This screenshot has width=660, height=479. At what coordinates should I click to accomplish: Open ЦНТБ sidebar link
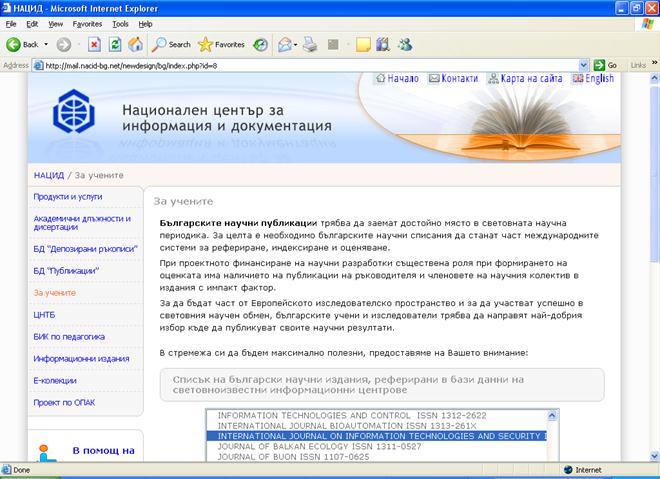pyautogui.click(x=44, y=315)
